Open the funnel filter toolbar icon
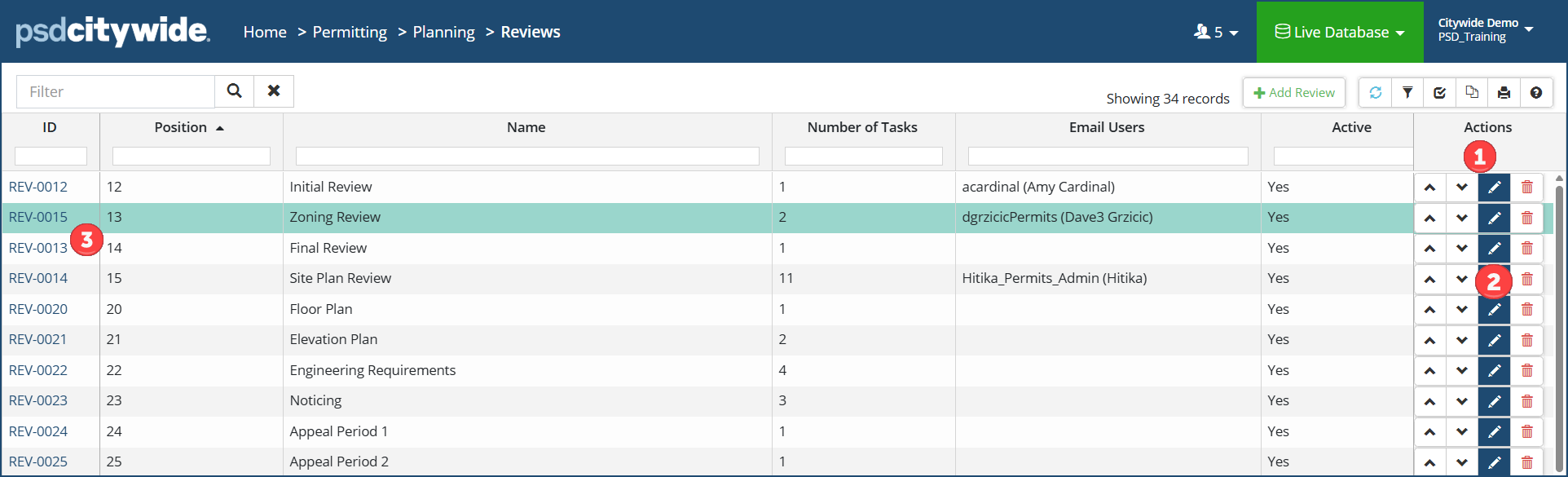 1407,93
